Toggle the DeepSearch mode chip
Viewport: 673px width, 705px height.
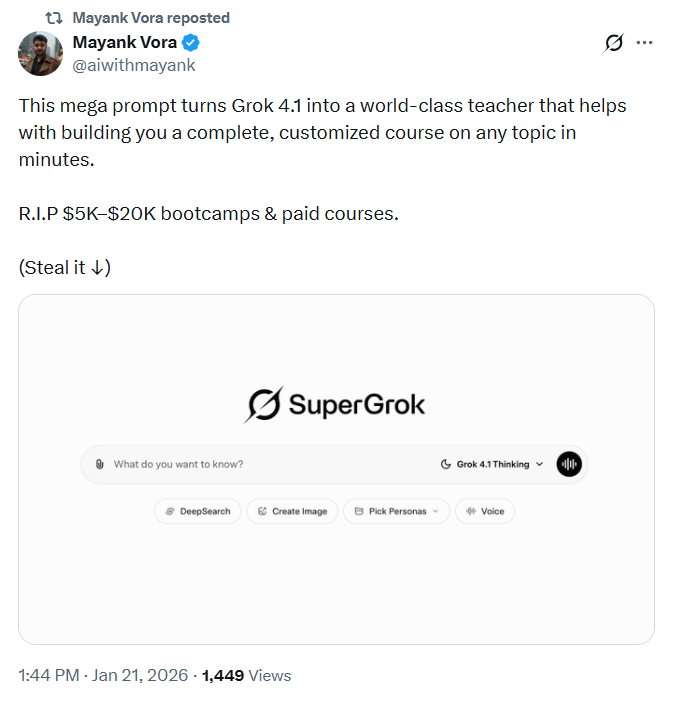(197, 511)
